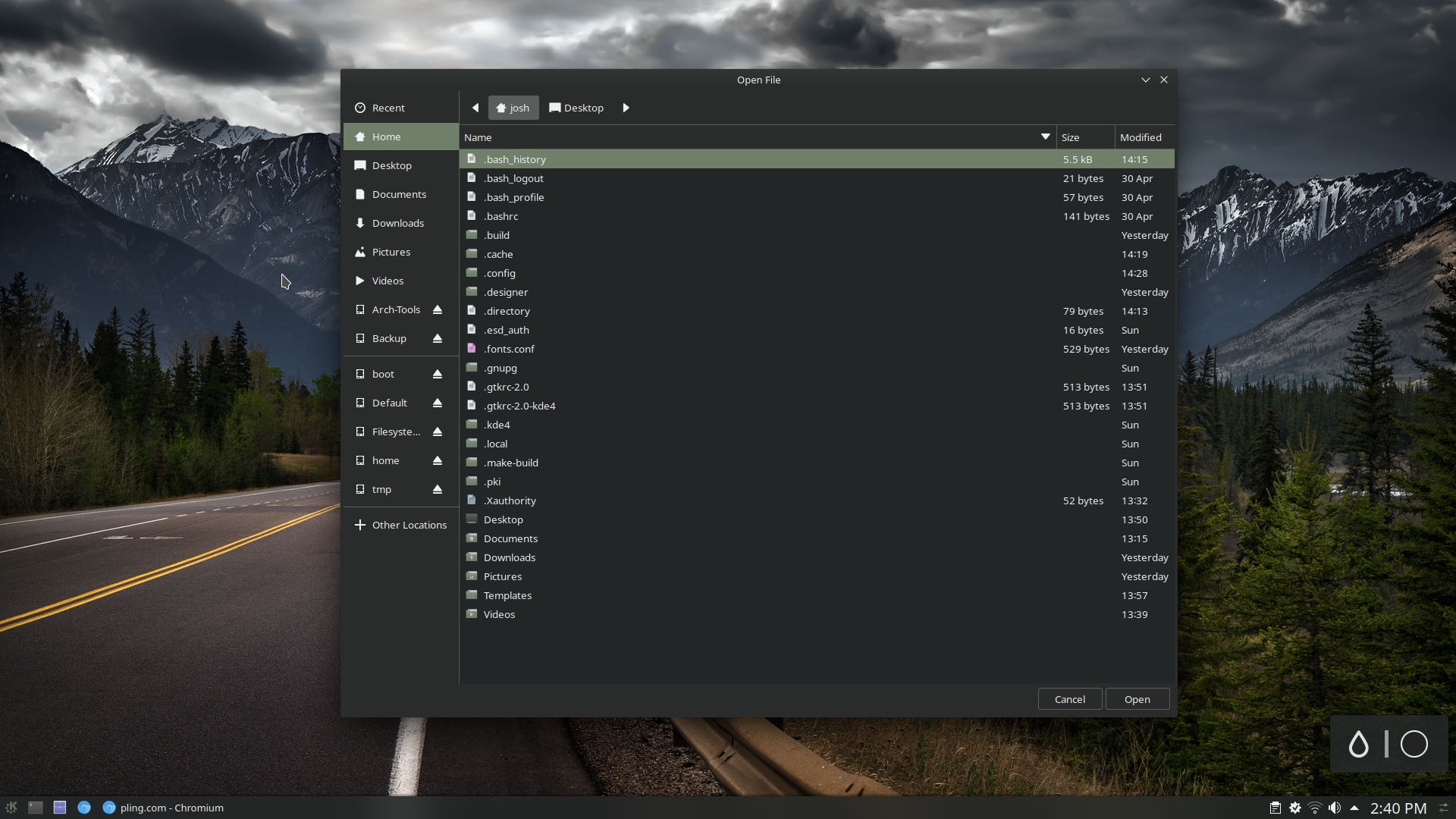Select the .bashrc file
This screenshot has height=819, width=1456.
(x=817, y=216)
